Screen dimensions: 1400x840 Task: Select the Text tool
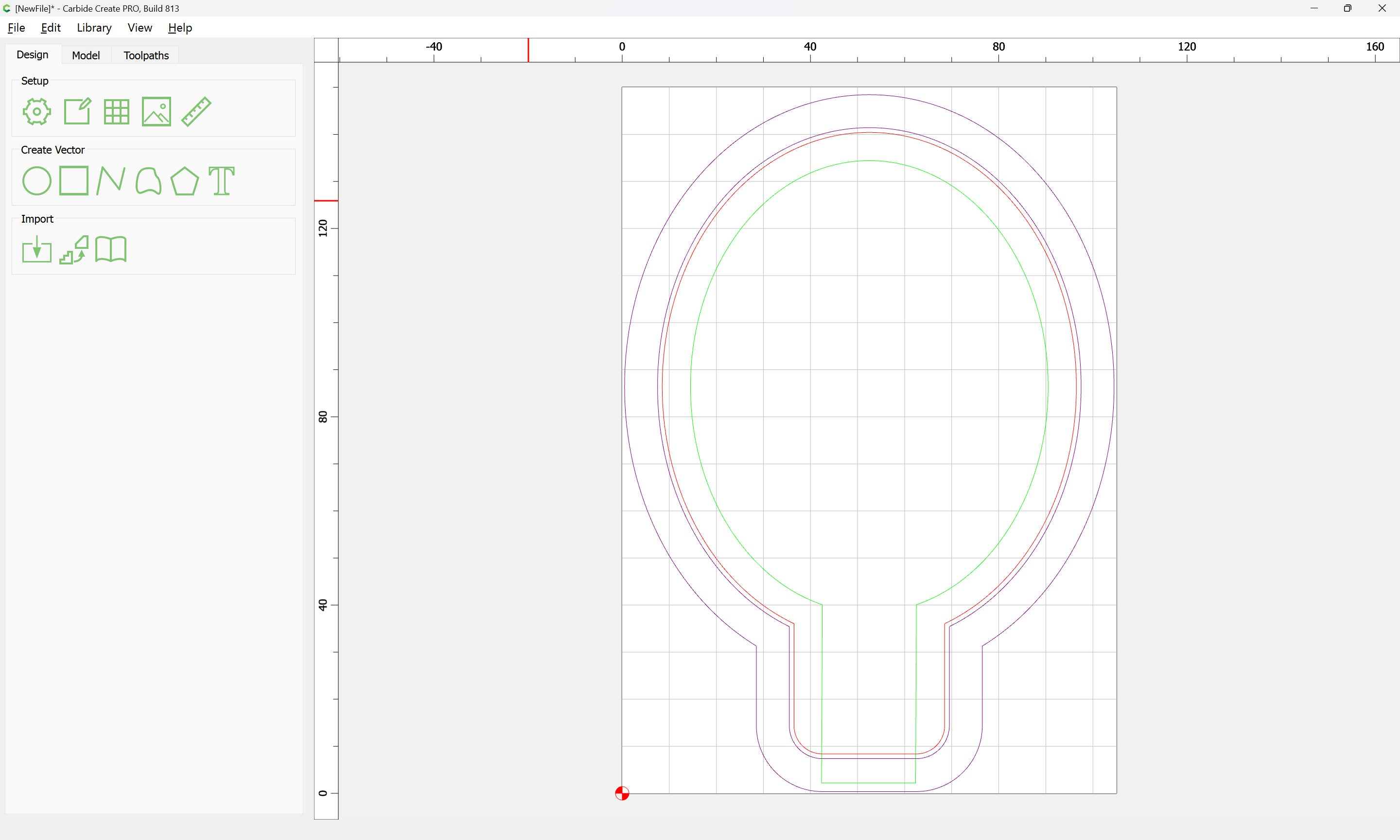[221, 180]
